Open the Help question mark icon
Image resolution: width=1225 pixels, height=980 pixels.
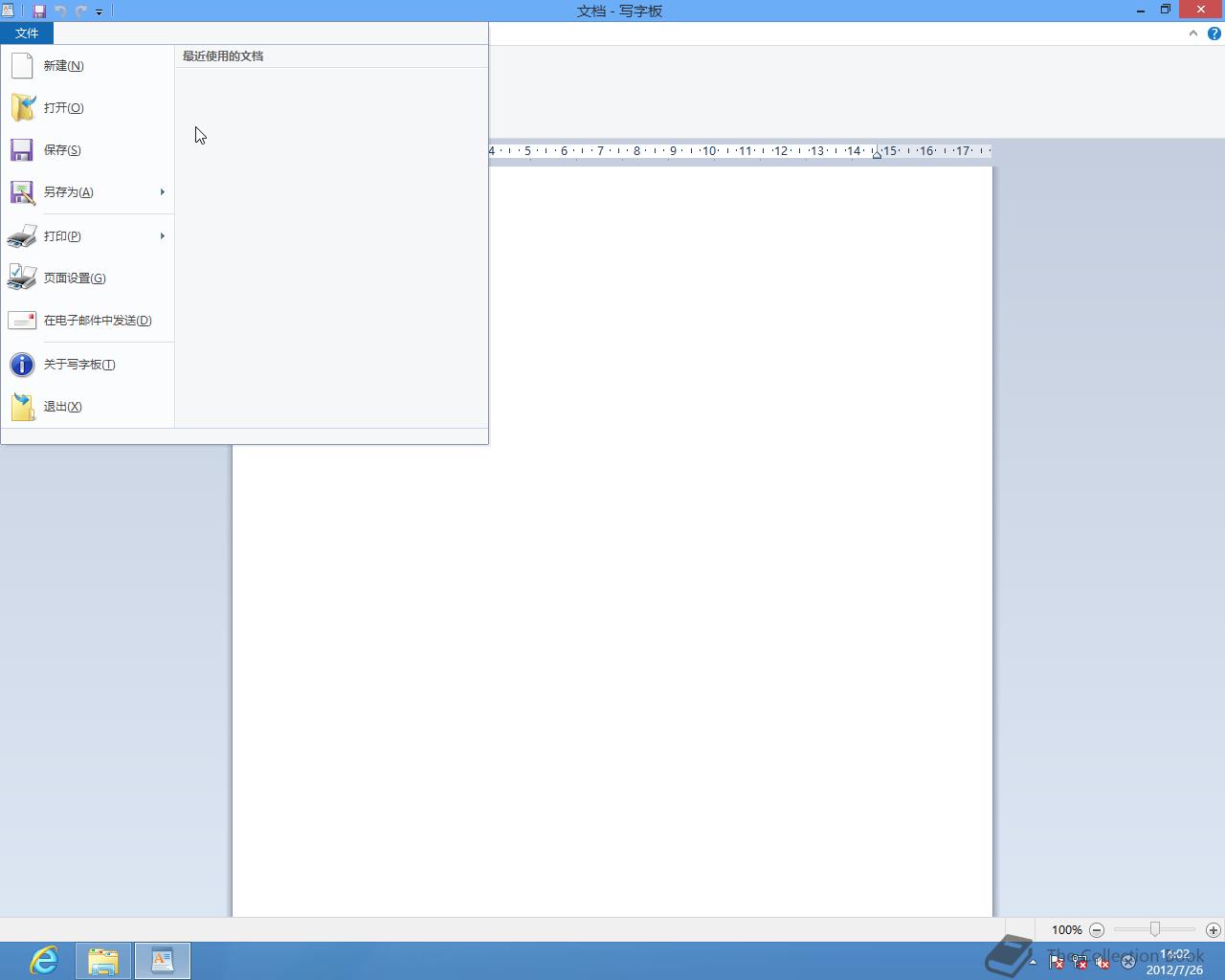(1214, 33)
